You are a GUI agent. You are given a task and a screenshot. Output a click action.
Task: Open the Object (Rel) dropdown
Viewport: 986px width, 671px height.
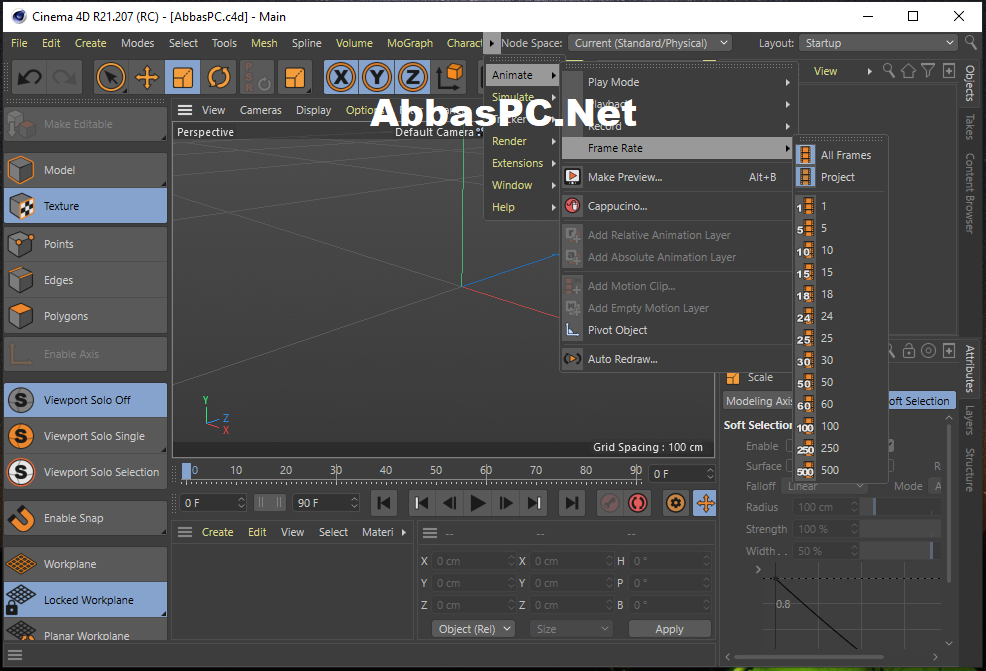click(473, 629)
